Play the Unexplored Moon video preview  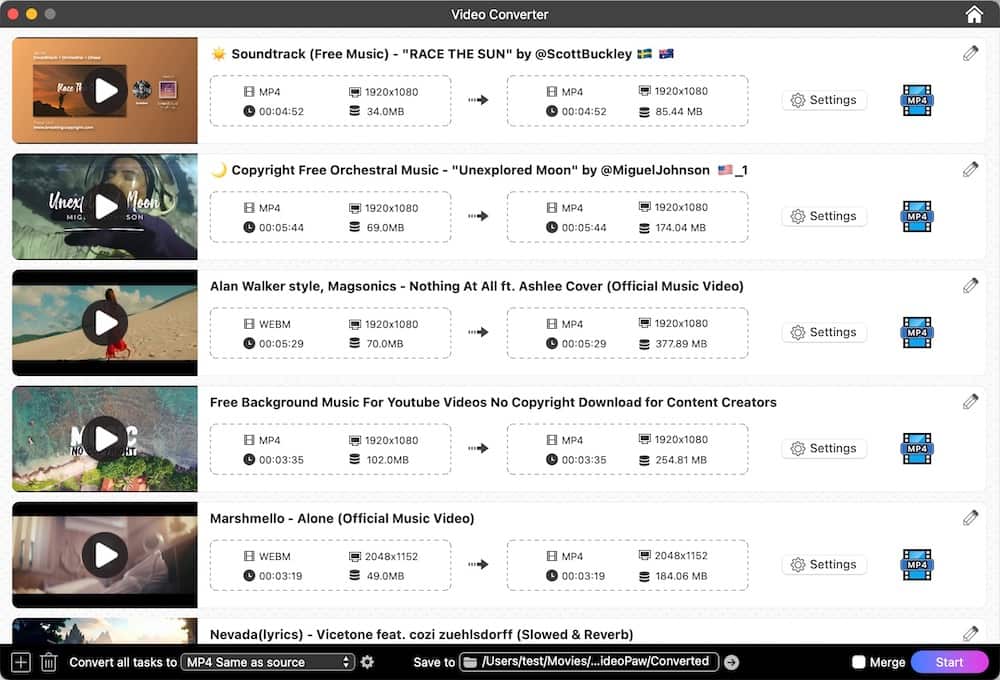[x=105, y=207]
